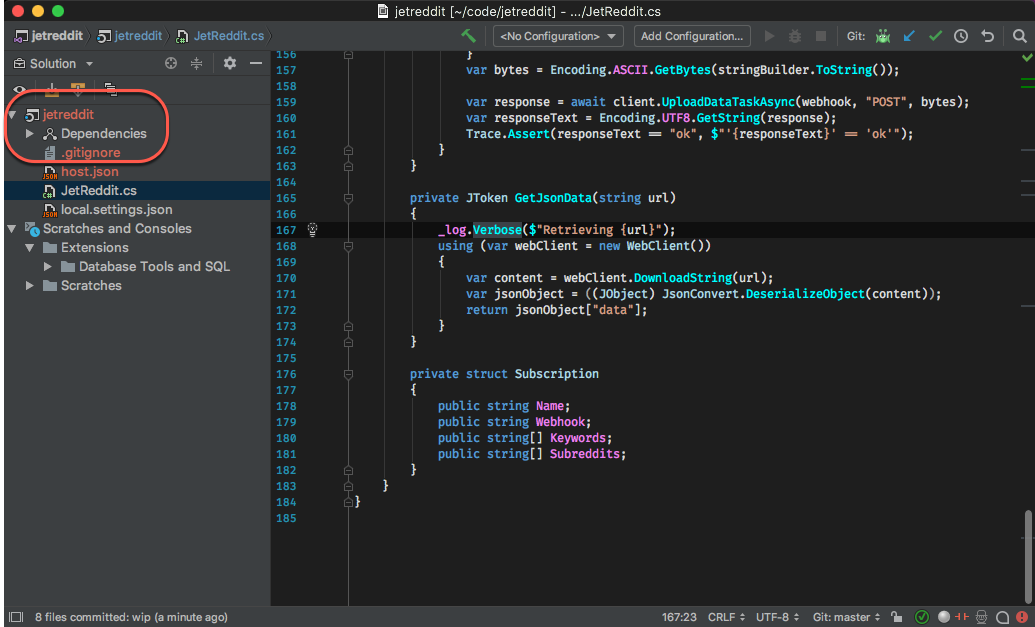This screenshot has height=627, width=1035.
Task: Click the speech bubble status bar icon
Action: coord(1002,617)
